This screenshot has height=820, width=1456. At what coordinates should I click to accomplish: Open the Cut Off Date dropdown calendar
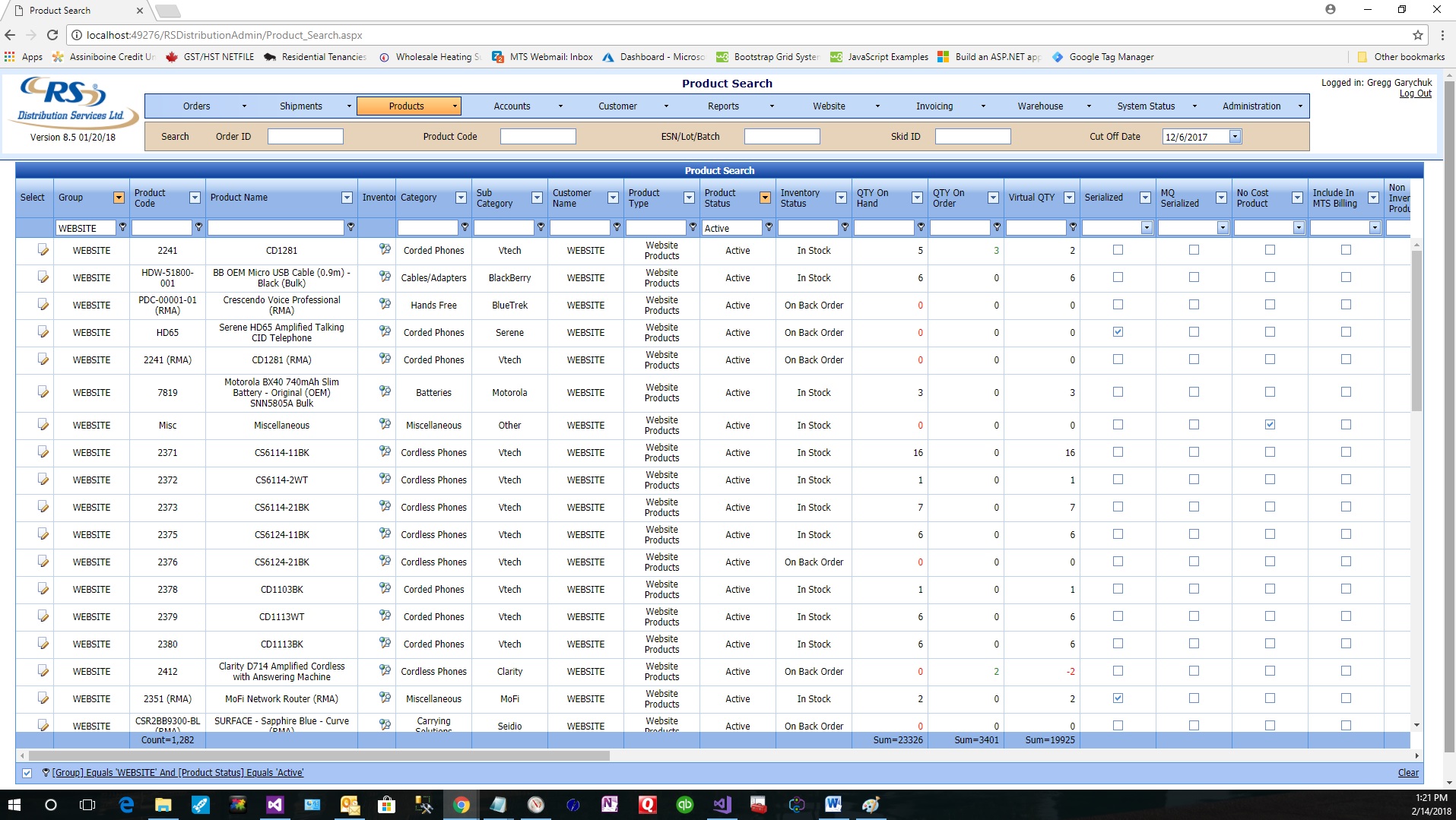(1235, 137)
